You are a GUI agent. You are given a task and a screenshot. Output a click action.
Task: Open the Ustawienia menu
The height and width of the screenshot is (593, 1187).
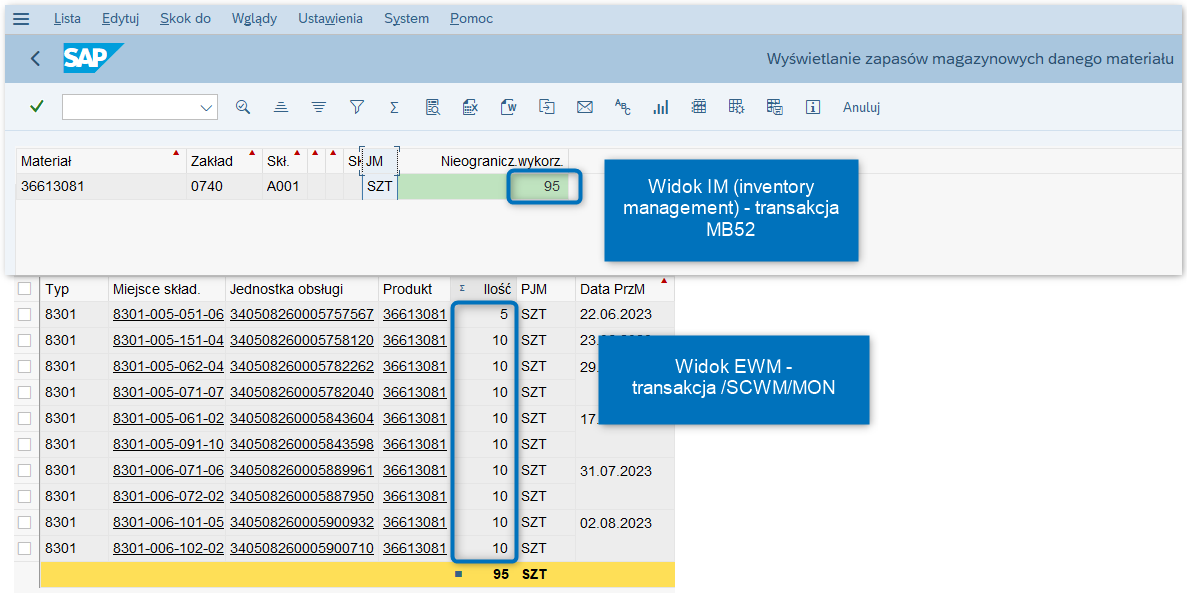click(x=330, y=19)
